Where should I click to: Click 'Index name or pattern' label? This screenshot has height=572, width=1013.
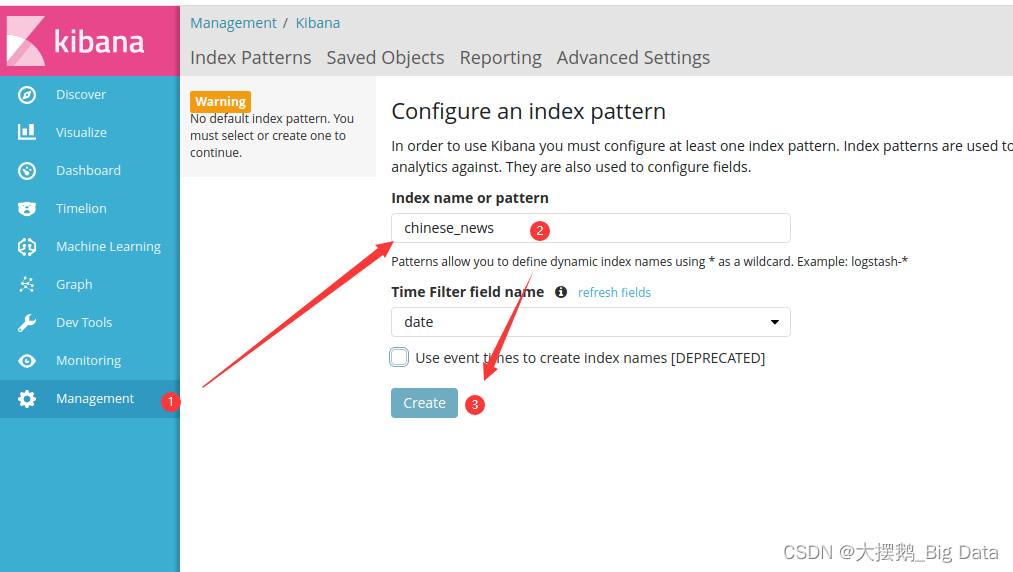click(x=470, y=198)
